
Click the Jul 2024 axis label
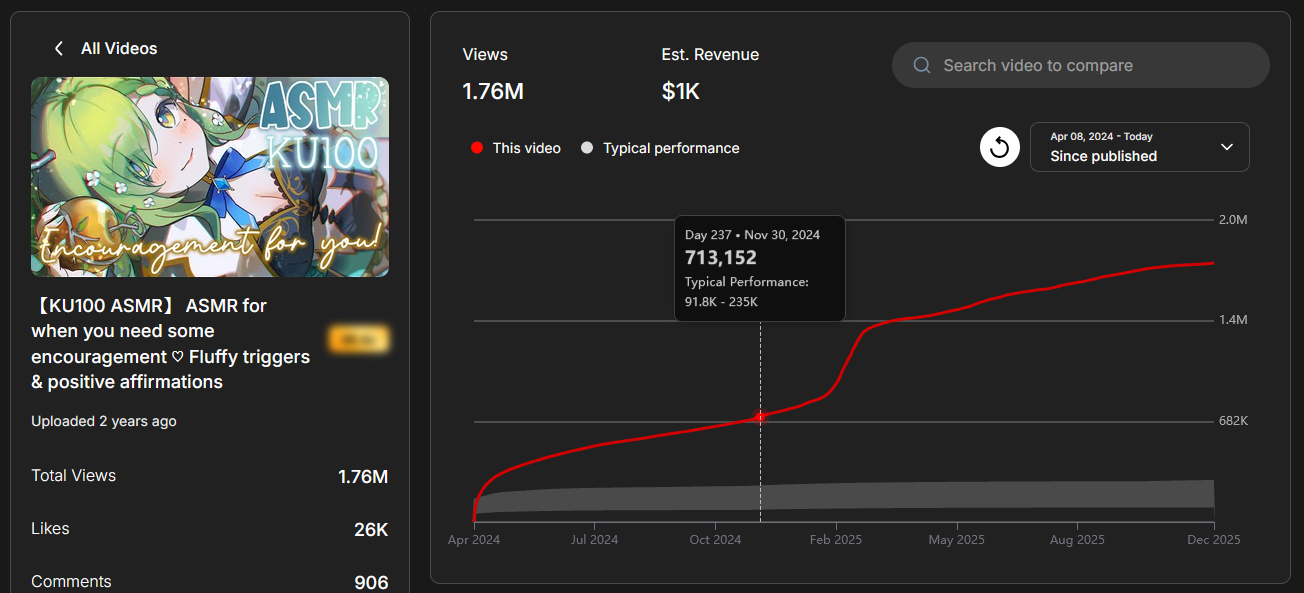[x=594, y=539]
